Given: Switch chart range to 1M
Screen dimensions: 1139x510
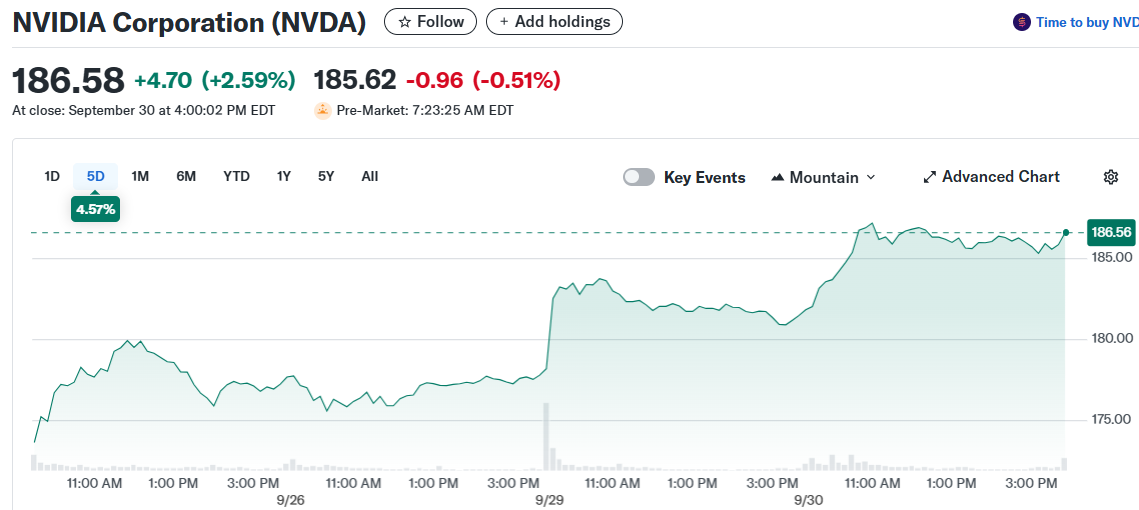Looking at the screenshot, I should (140, 176).
